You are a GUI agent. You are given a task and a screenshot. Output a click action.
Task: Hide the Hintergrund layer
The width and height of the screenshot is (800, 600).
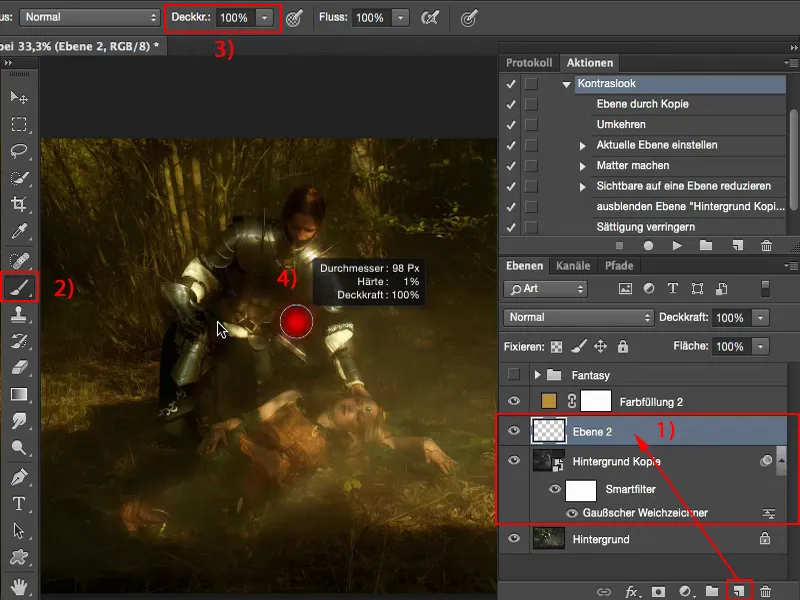click(514, 538)
